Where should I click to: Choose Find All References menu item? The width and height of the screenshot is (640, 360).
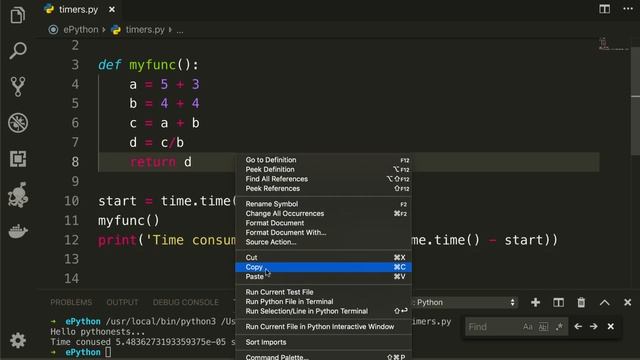(323, 179)
